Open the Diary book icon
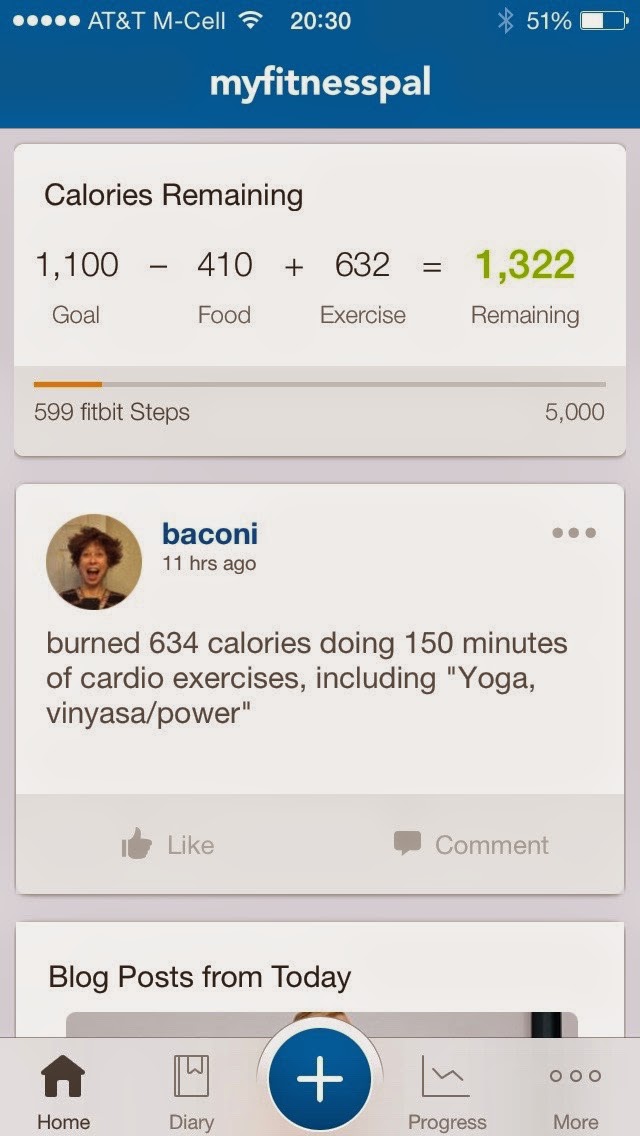640x1136 pixels. point(191,1076)
